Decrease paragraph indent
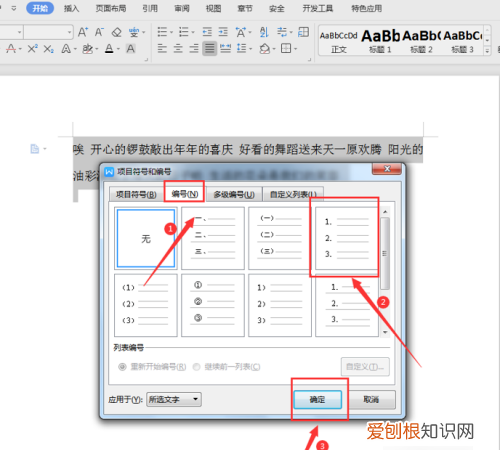Image resolution: width=500 pixels, height=450 pixels. (x=207, y=32)
